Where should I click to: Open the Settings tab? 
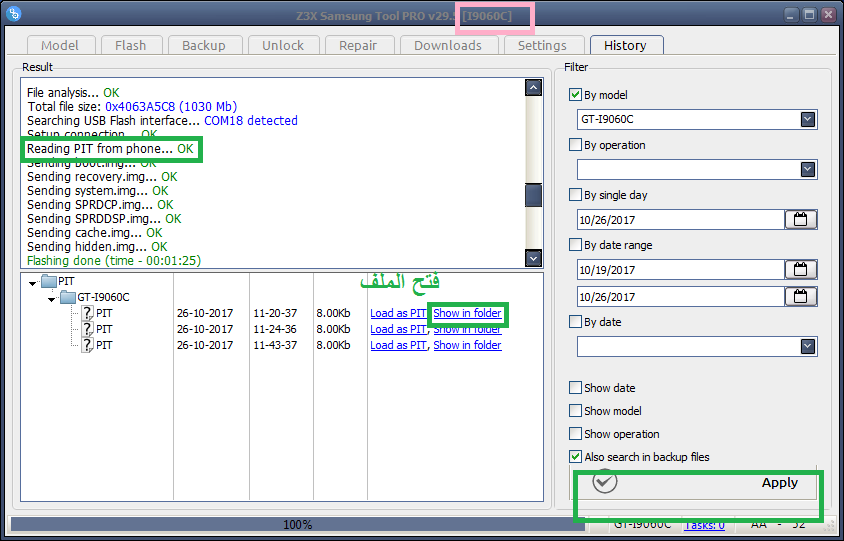point(543,45)
